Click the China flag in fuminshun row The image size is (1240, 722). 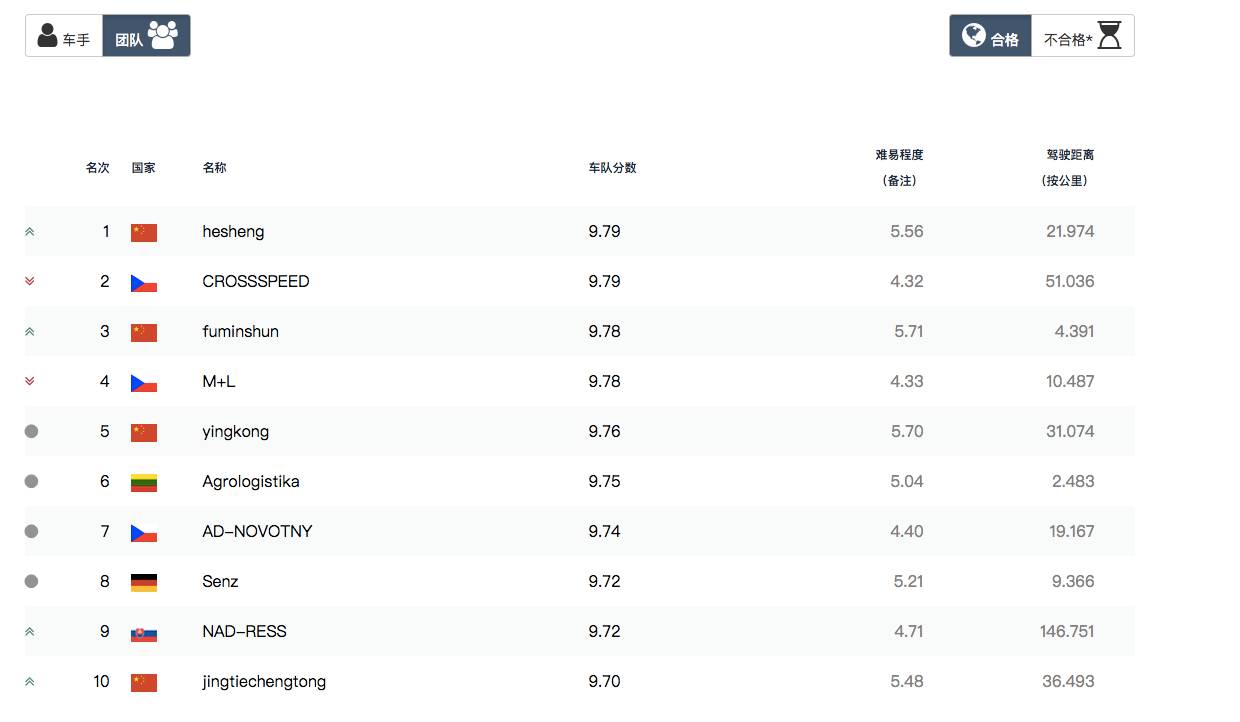pyautogui.click(x=144, y=332)
